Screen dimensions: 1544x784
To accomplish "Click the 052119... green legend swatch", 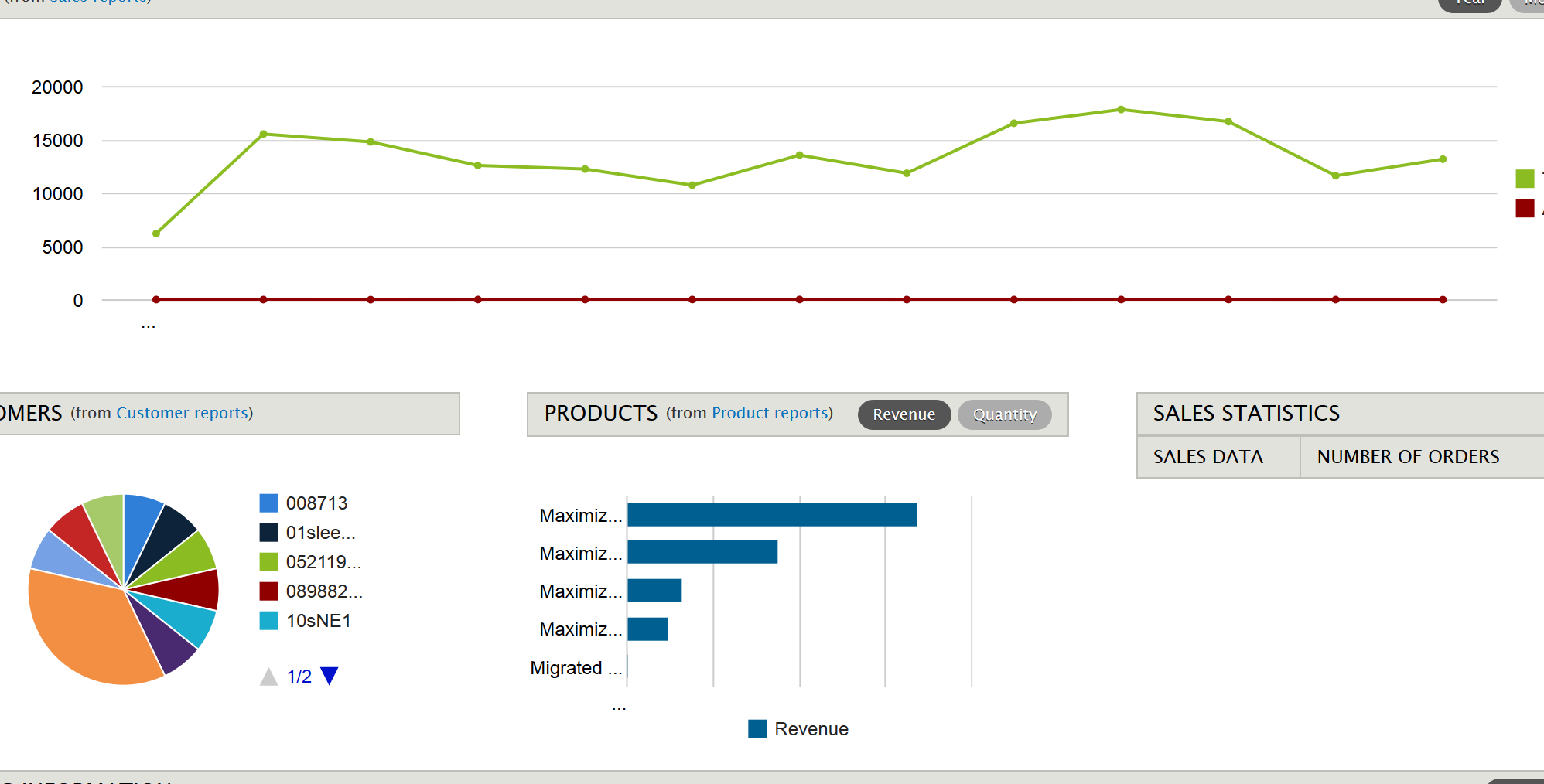I will tap(268, 562).
